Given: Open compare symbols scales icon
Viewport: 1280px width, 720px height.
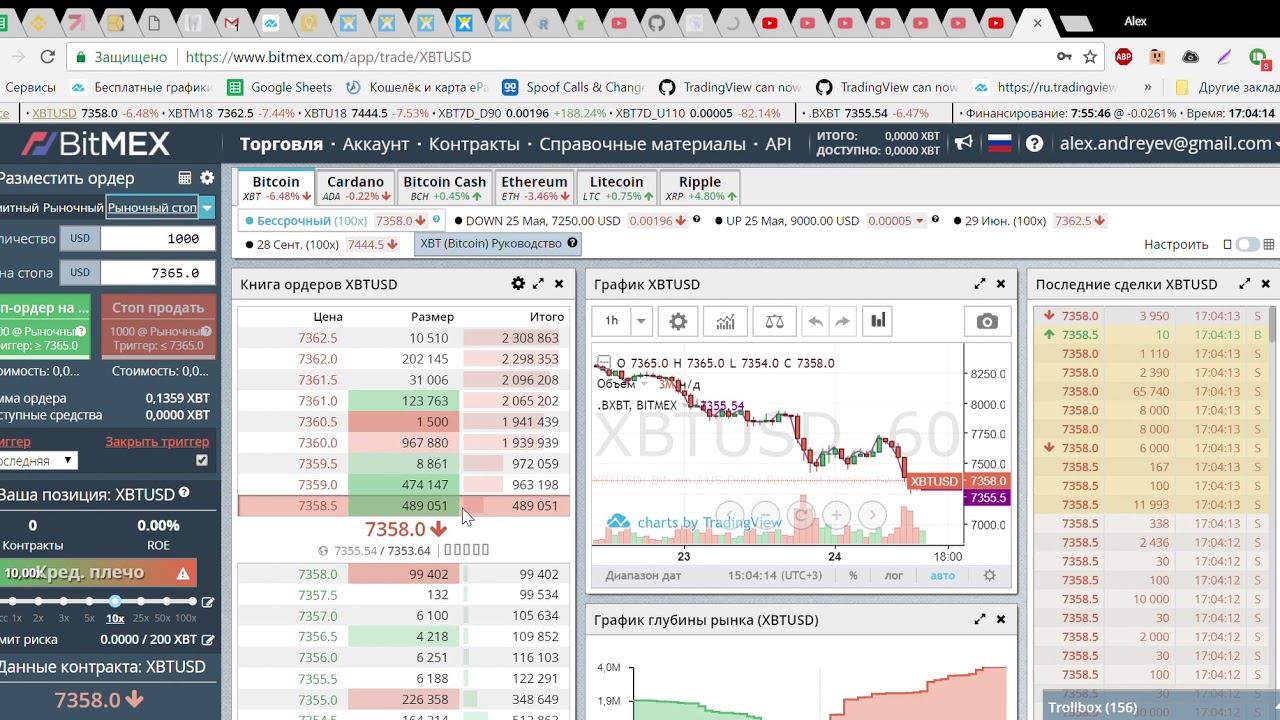Looking at the screenshot, I should click(x=774, y=321).
